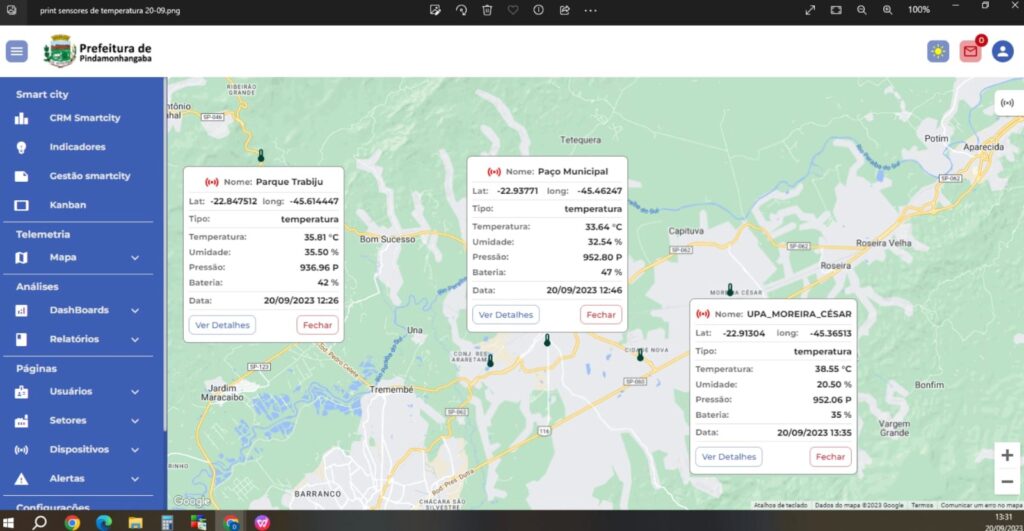Click the sensor signal icon on map
The height and width of the screenshot is (531, 1024).
pyautogui.click(x=1006, y=102)
